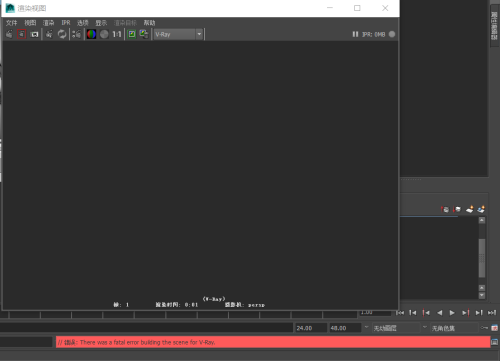The image size is (500, 361).
Task: Expand the 无角色集 character set dropdown
Action: click(455, 328)
